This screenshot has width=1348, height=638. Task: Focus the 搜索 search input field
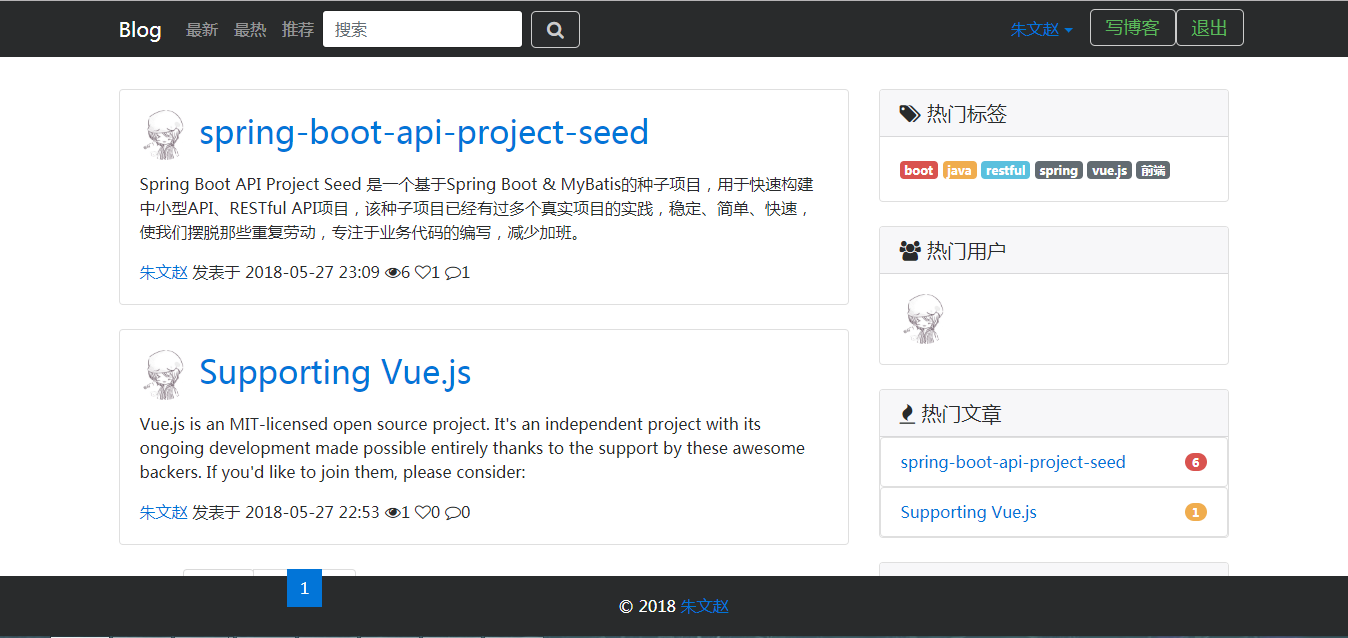pos(422,29)
